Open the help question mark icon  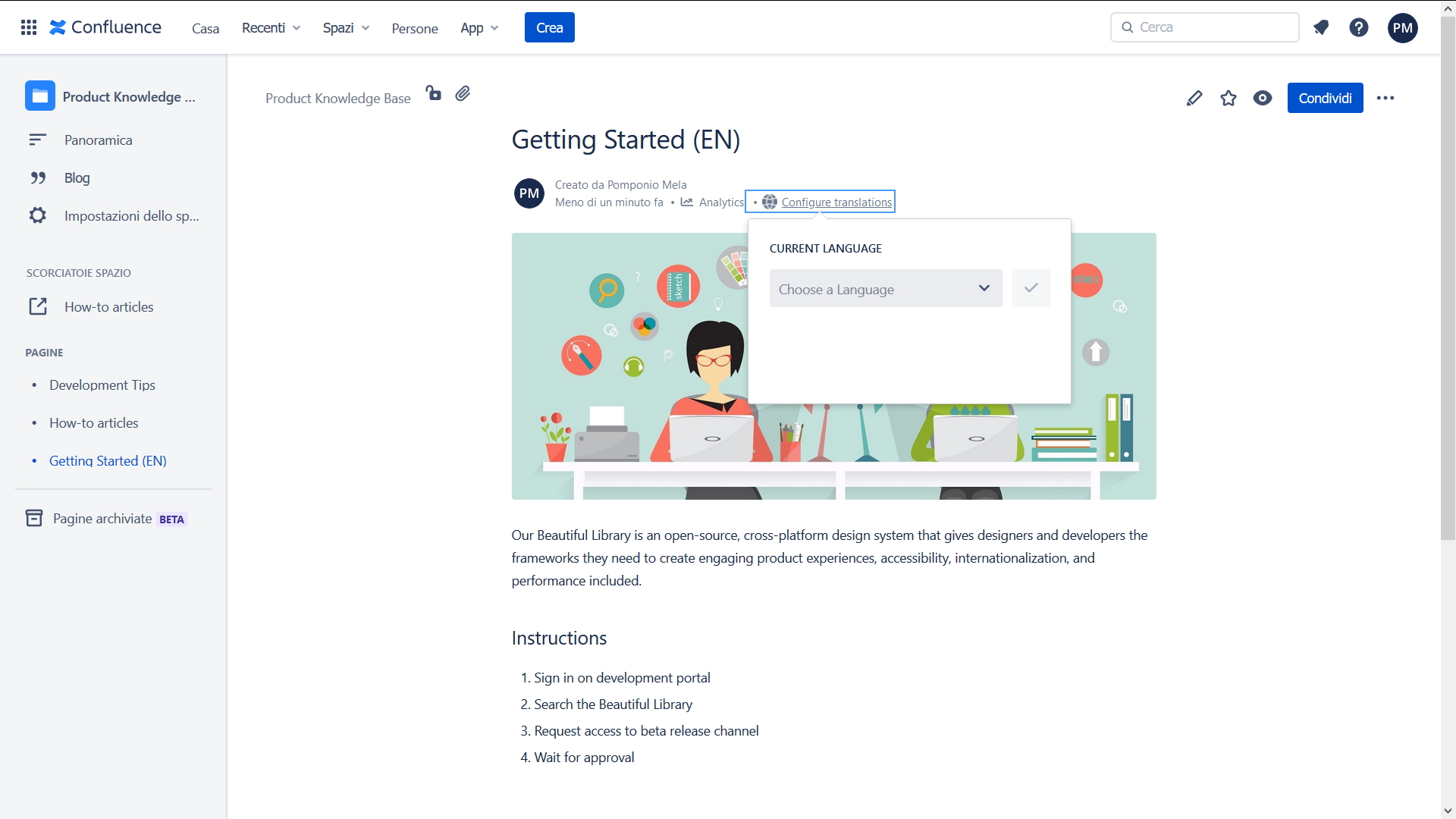tap(1359, 27)
